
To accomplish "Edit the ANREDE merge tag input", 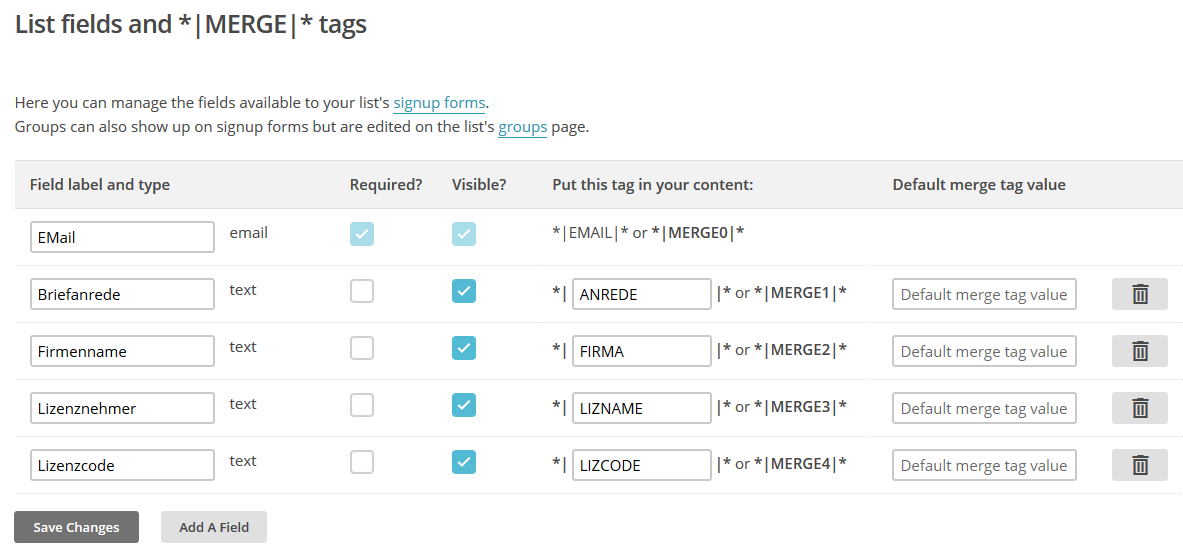I will pos(641,294).
